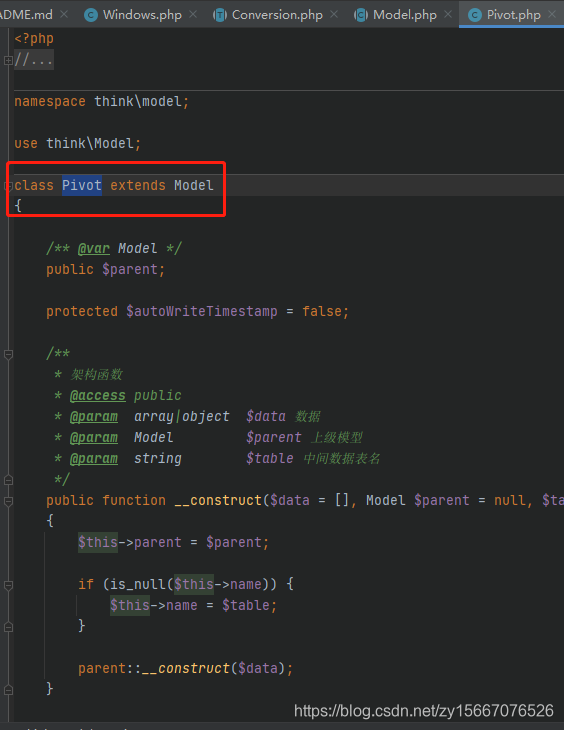The height and width of the screenshot is (730, 564).
Task: Click '$data' in the docblock
Action: pyautogui.click(x=266, y=417)
